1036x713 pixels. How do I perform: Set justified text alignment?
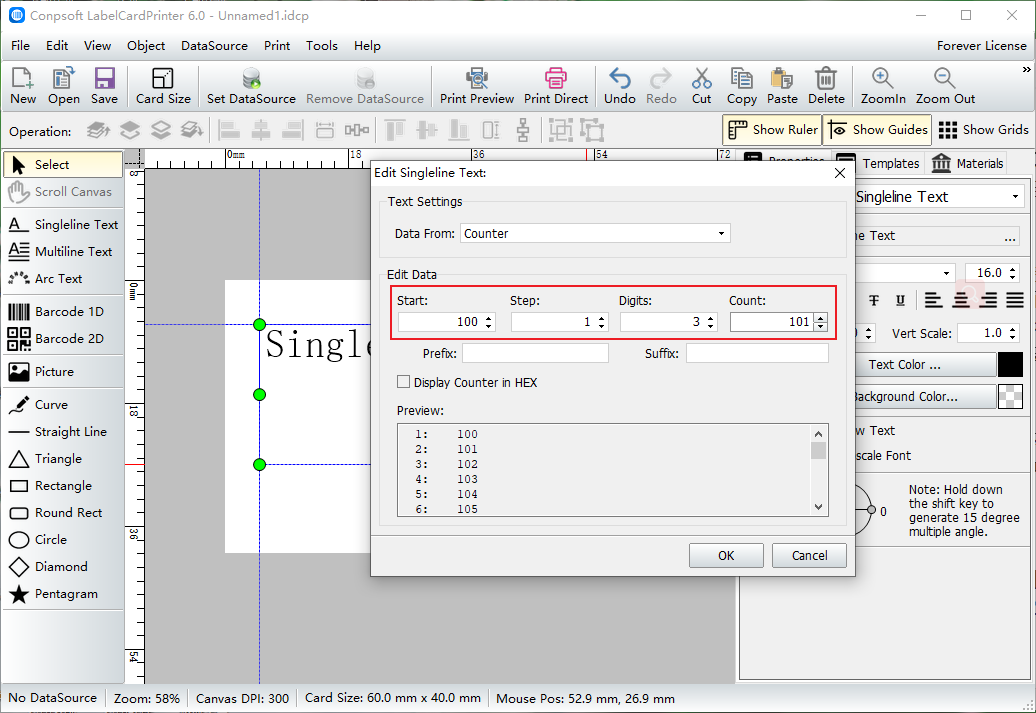point(1015,301)
